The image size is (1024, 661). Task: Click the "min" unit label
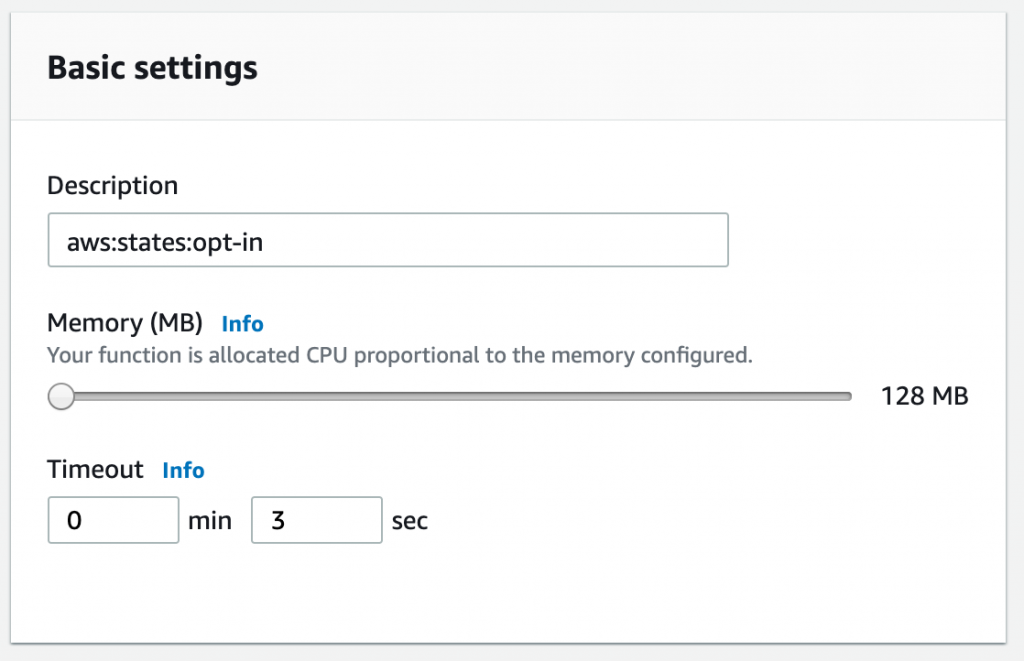click(x=210, y=522)
